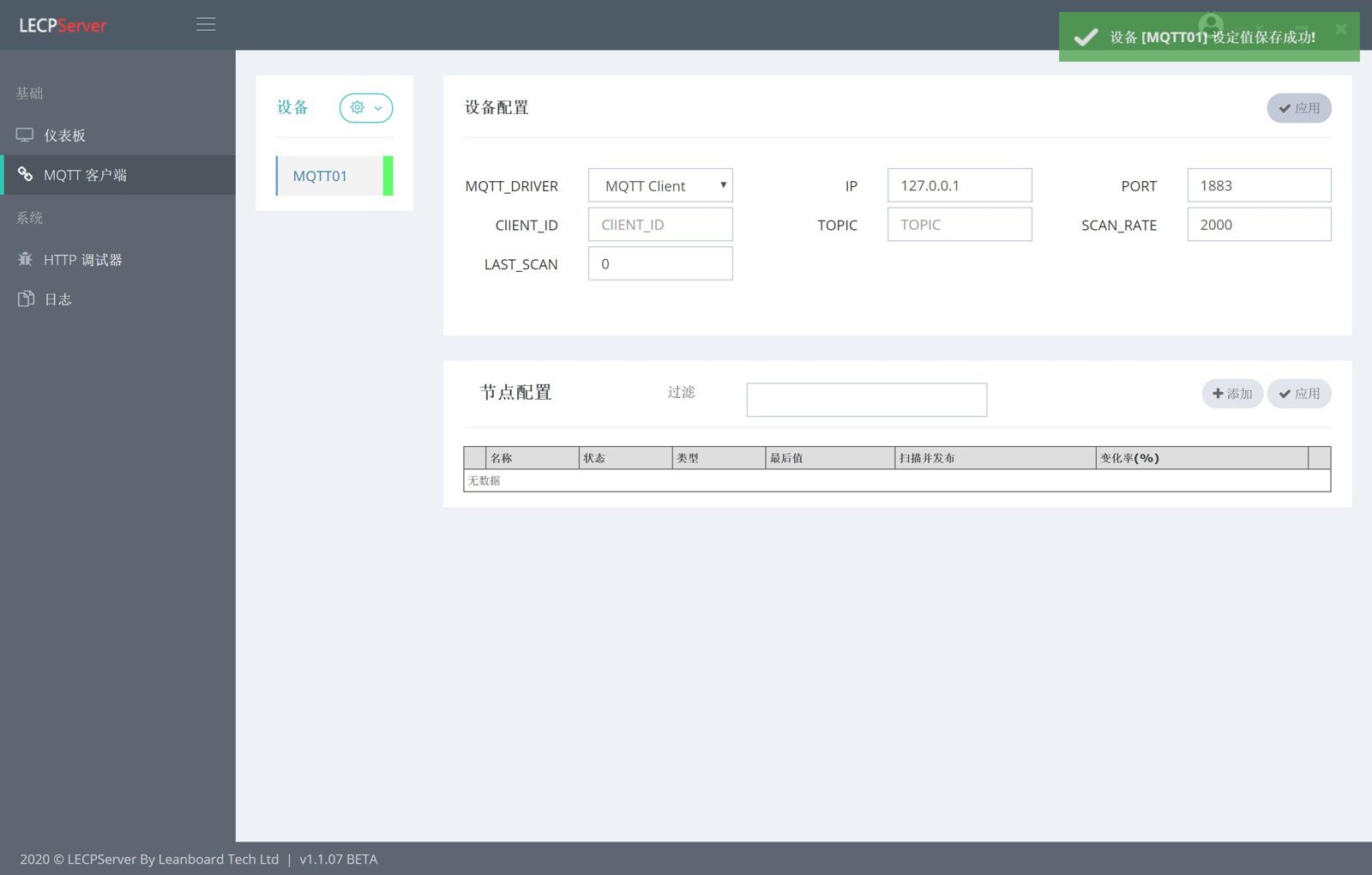Click the 添加 add node button

click(1232, 394)
